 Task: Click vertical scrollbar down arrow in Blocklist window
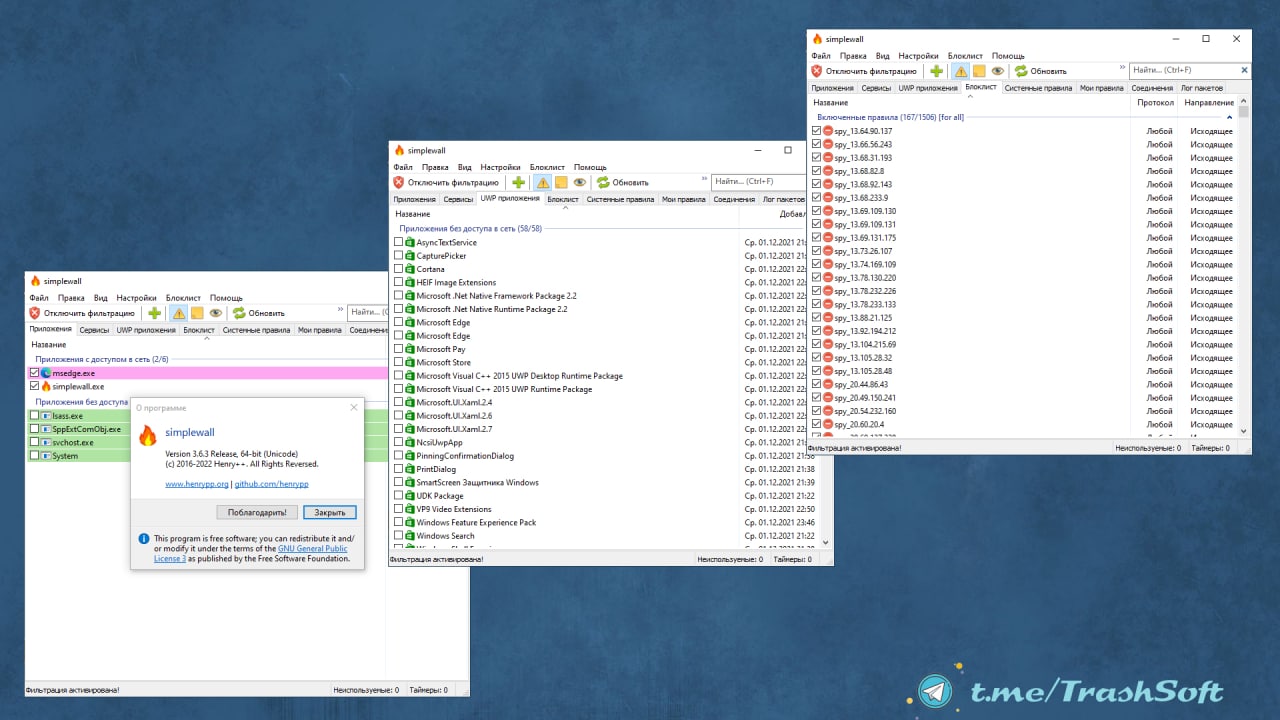coord(1244,430)
